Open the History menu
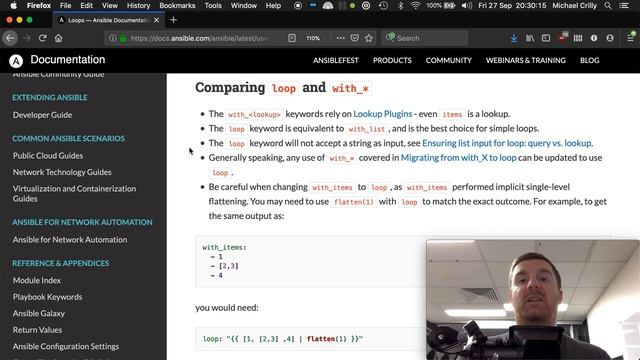The width and height of the screenshot is (640, 360). tap(138, 6)
